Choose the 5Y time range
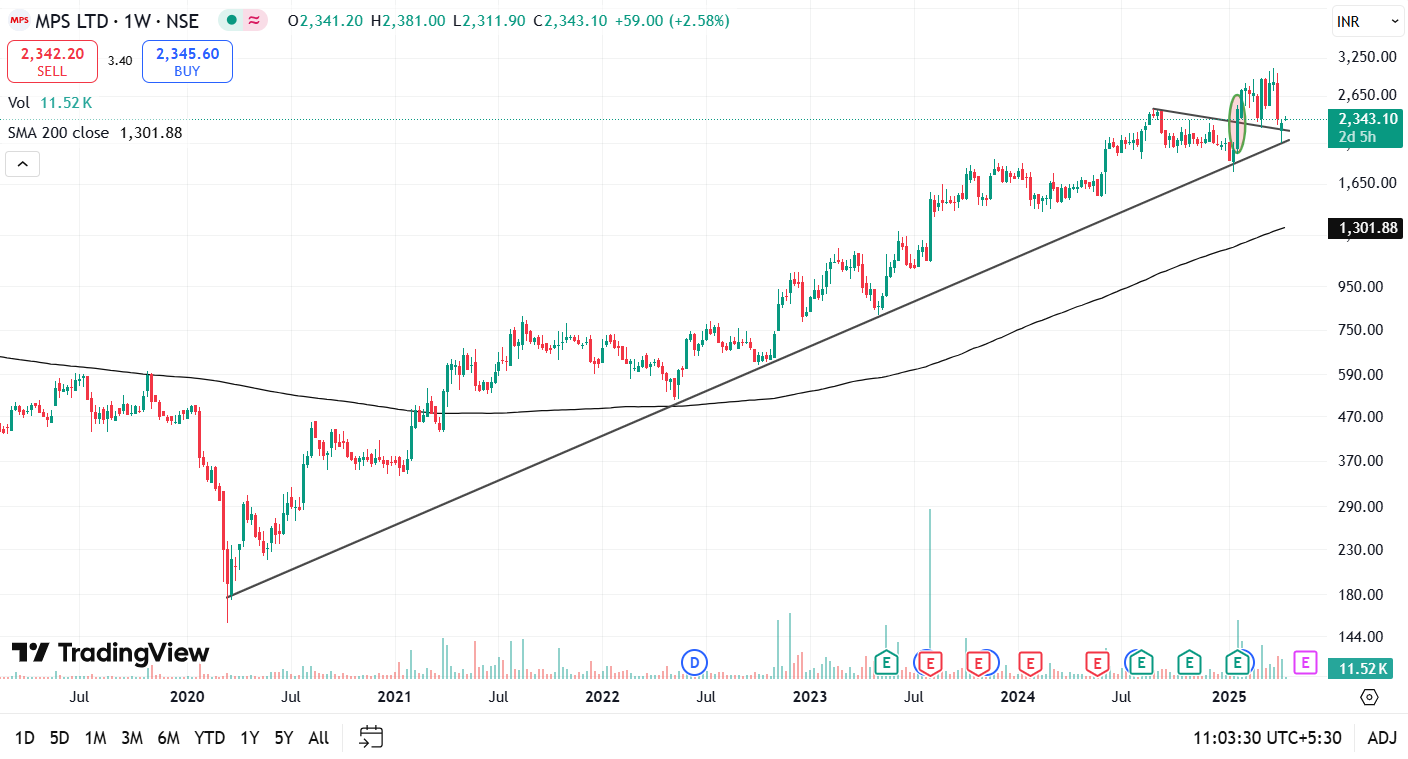The image size is (1408, 759). pos(284,738)
